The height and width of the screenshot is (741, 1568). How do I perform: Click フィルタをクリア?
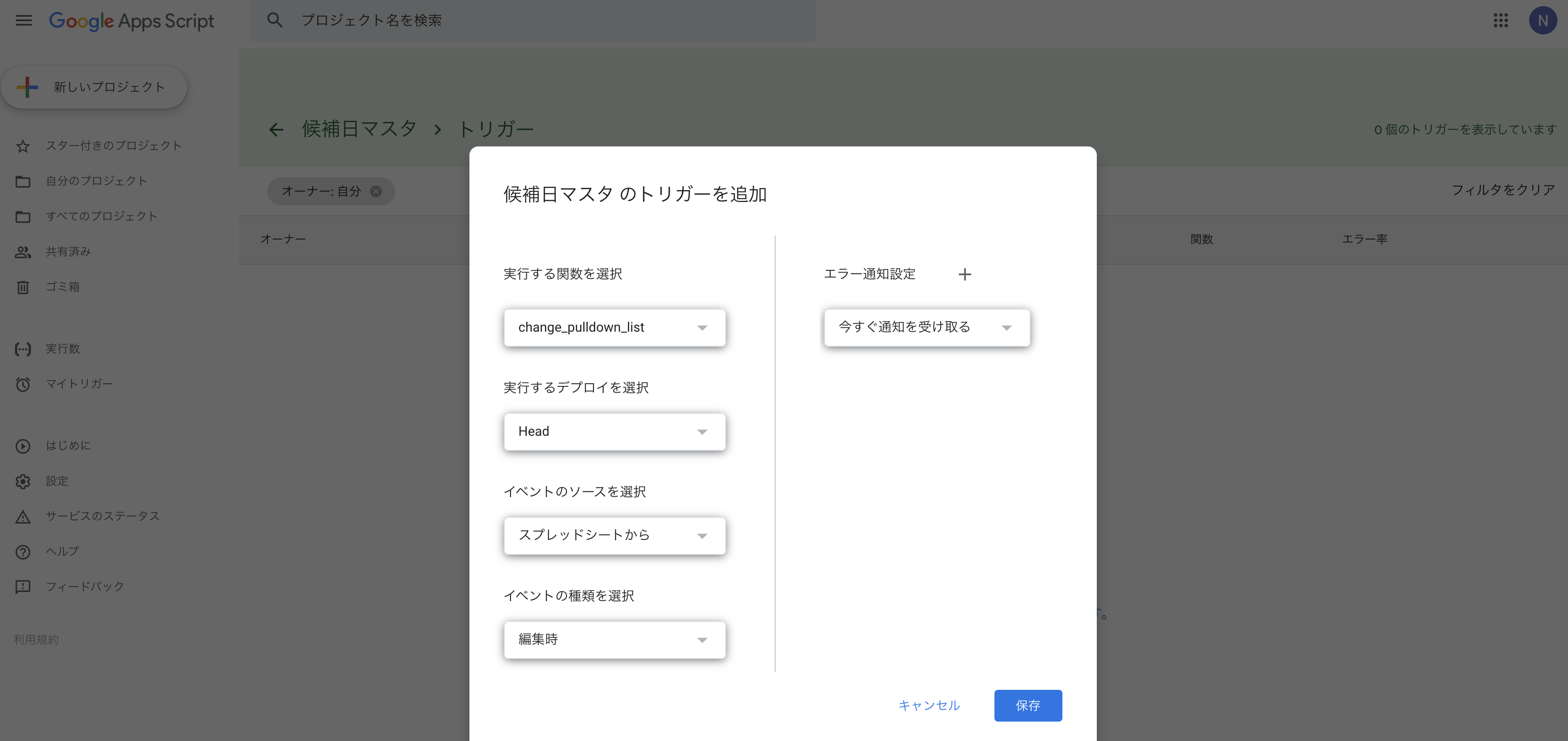(x=1503, y=190)
